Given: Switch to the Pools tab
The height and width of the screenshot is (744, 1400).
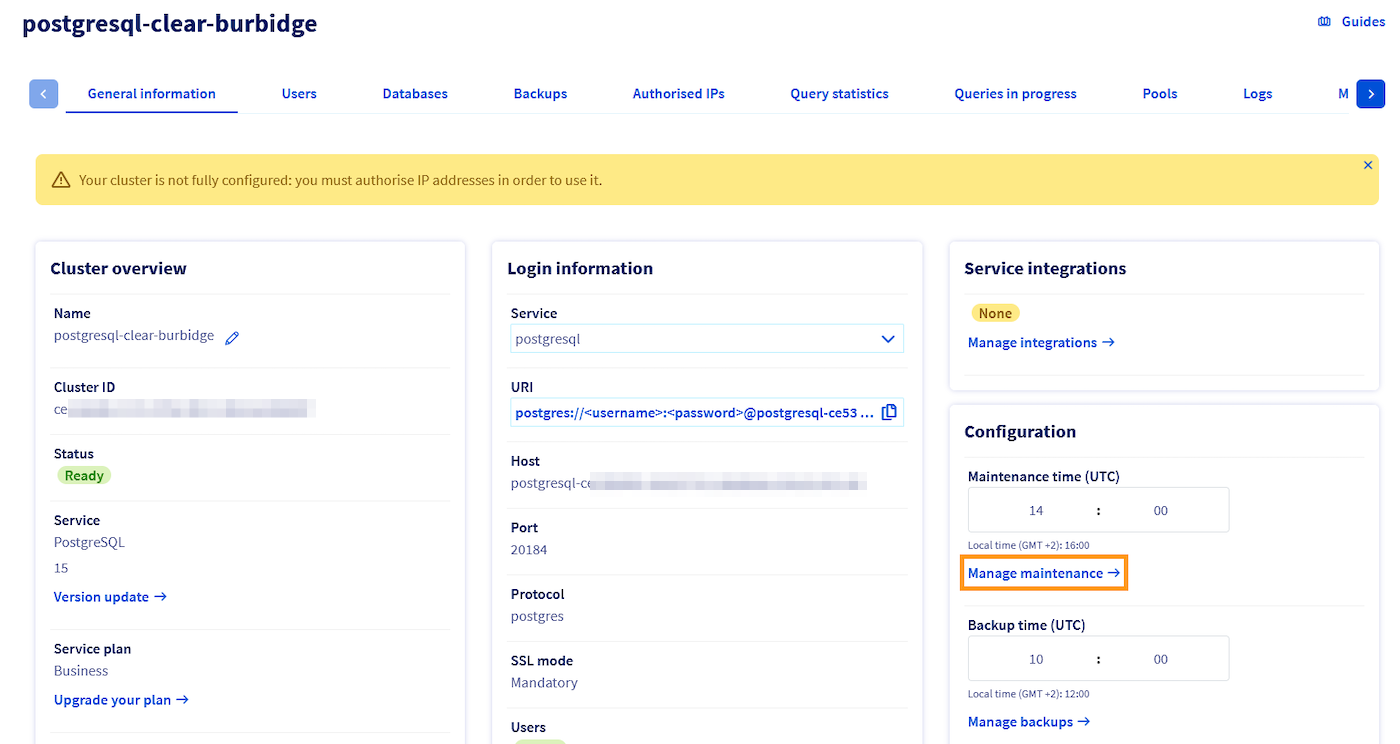Looking at the screenshot, I should click(x=1160, y=94).
